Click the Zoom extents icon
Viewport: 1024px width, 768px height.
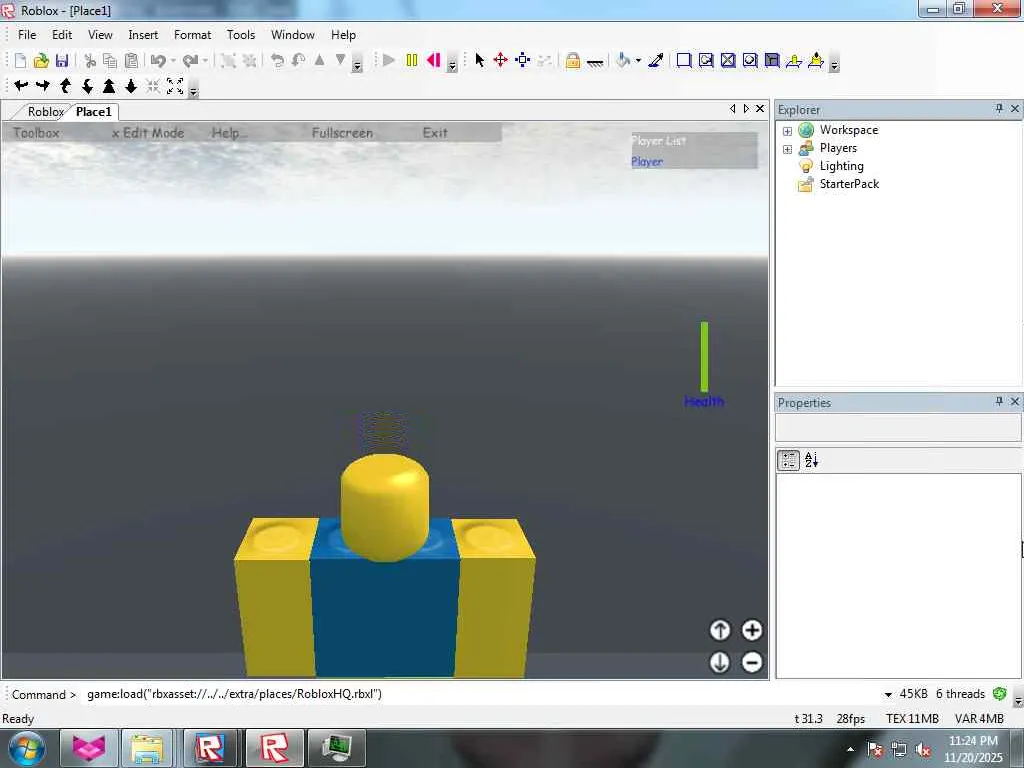[175, 86]
